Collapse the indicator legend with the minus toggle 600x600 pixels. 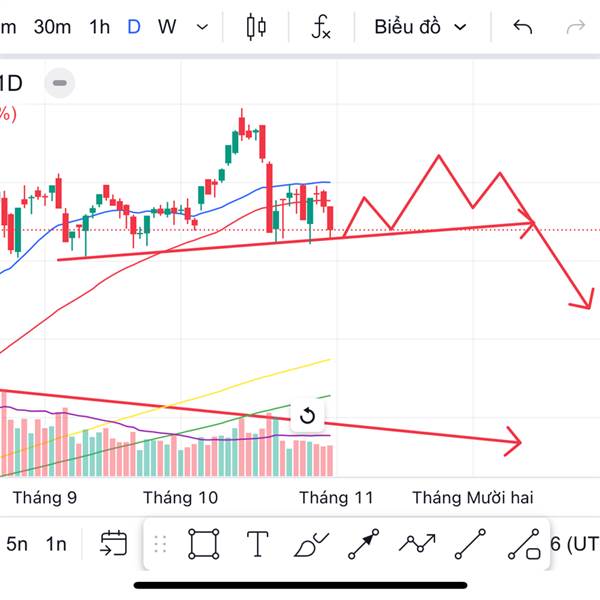[x=61, y=83]
